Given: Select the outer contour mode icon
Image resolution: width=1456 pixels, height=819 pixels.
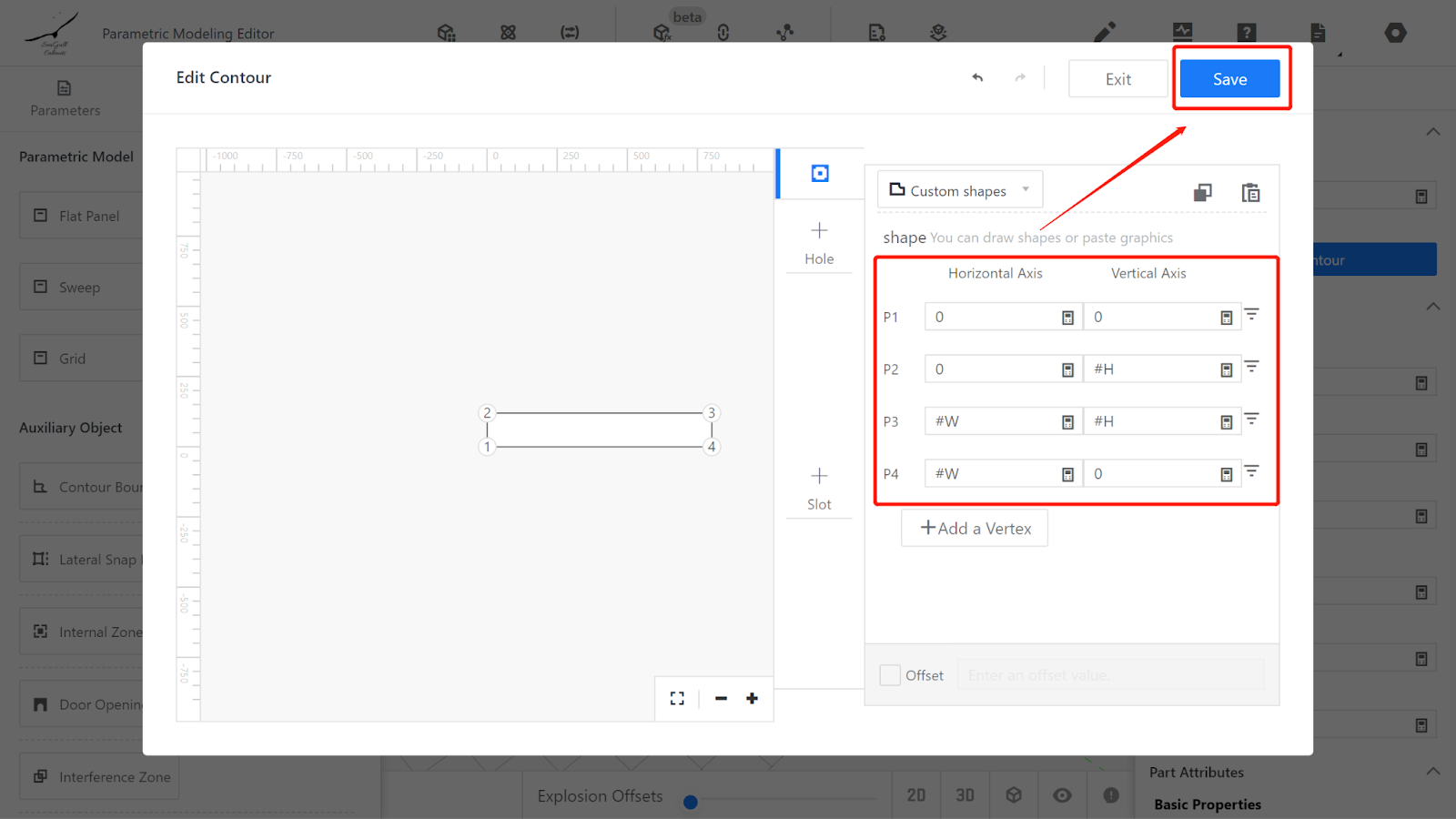Looking at the screenshot, I should [820, 173].
